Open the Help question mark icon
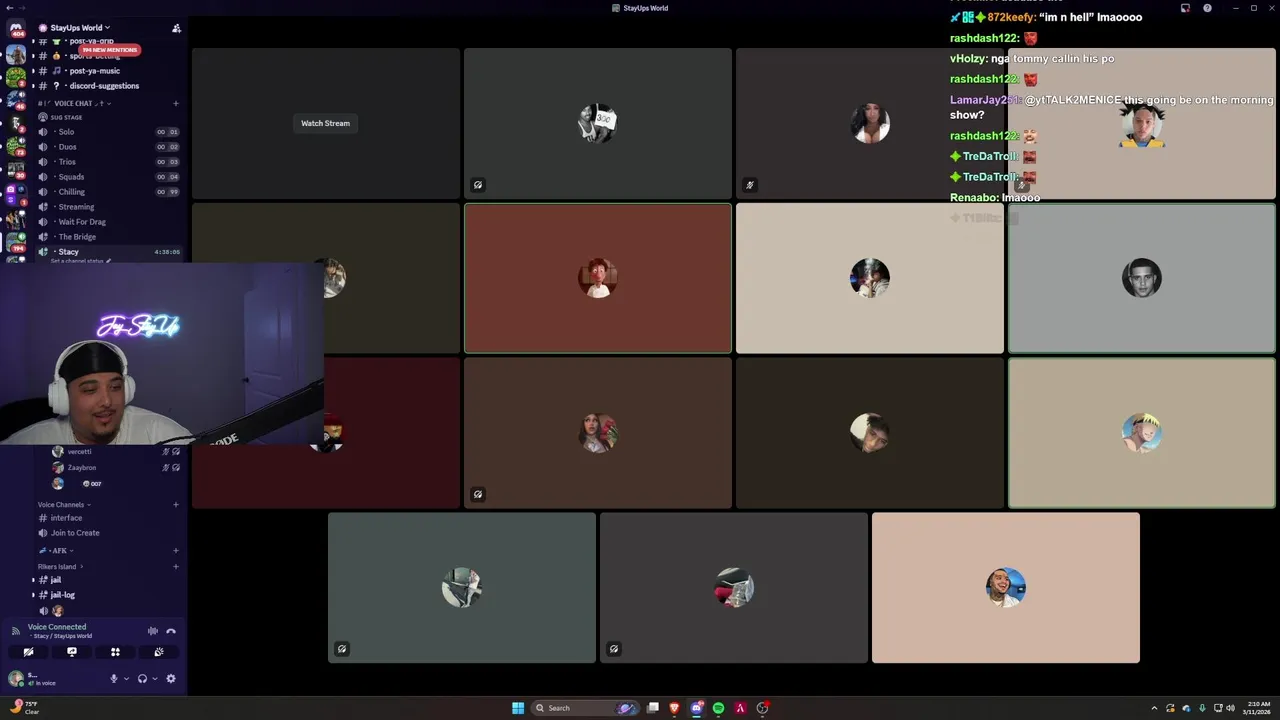 [1207, 8]
